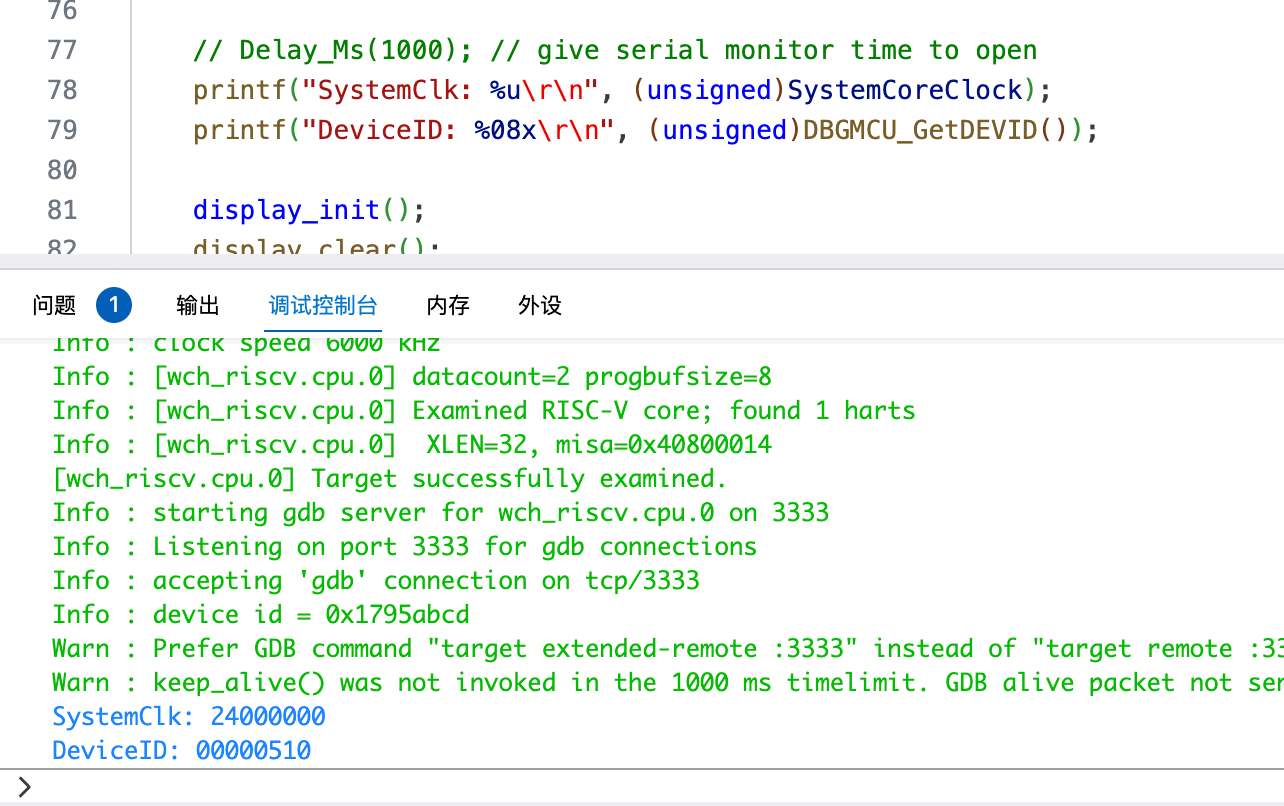Click the problems count badge showing 1
The height and width of the screenshot is (806, 1284).
tap(114, 305)
